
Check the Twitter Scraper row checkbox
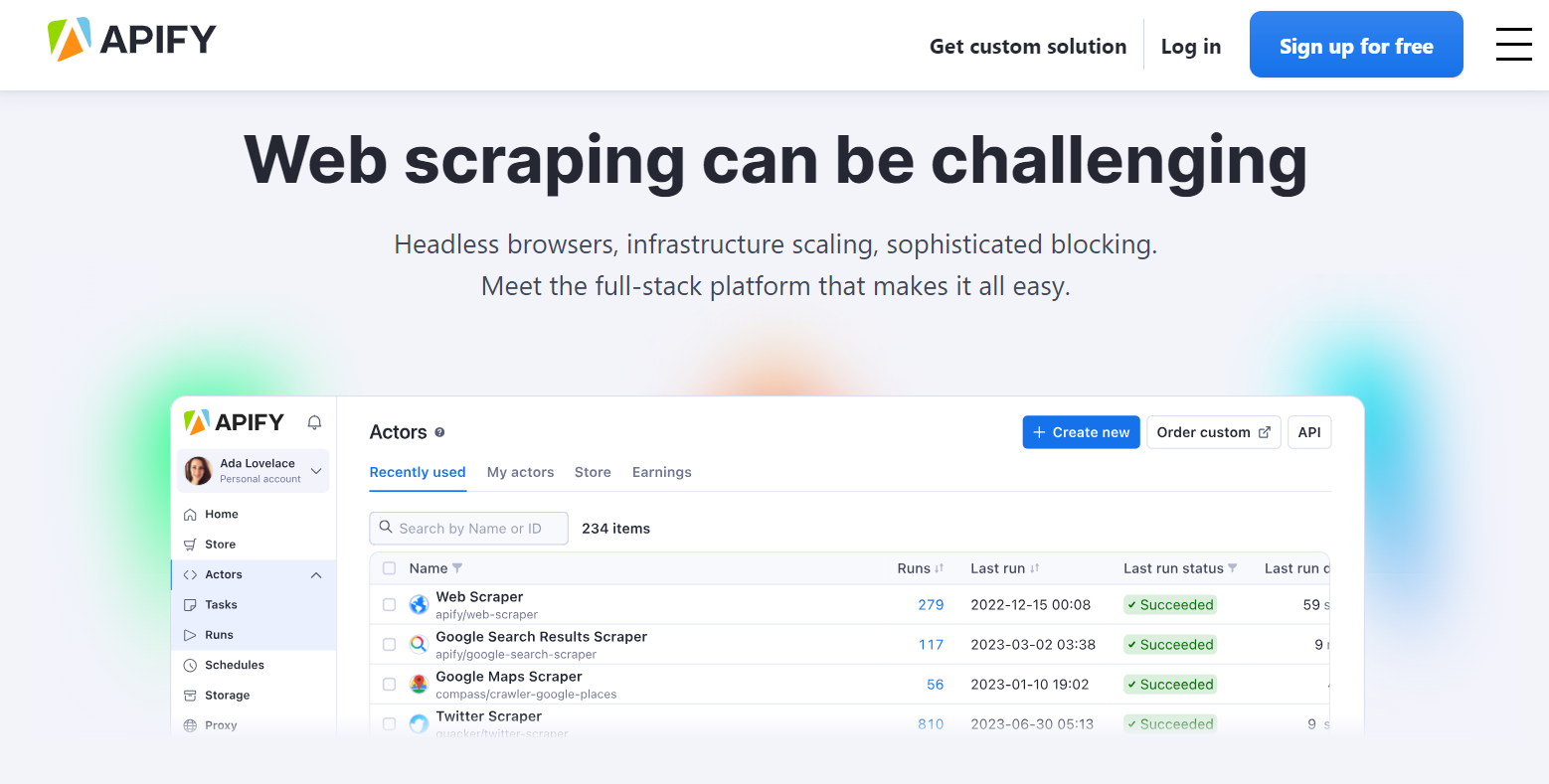(390, 723)
